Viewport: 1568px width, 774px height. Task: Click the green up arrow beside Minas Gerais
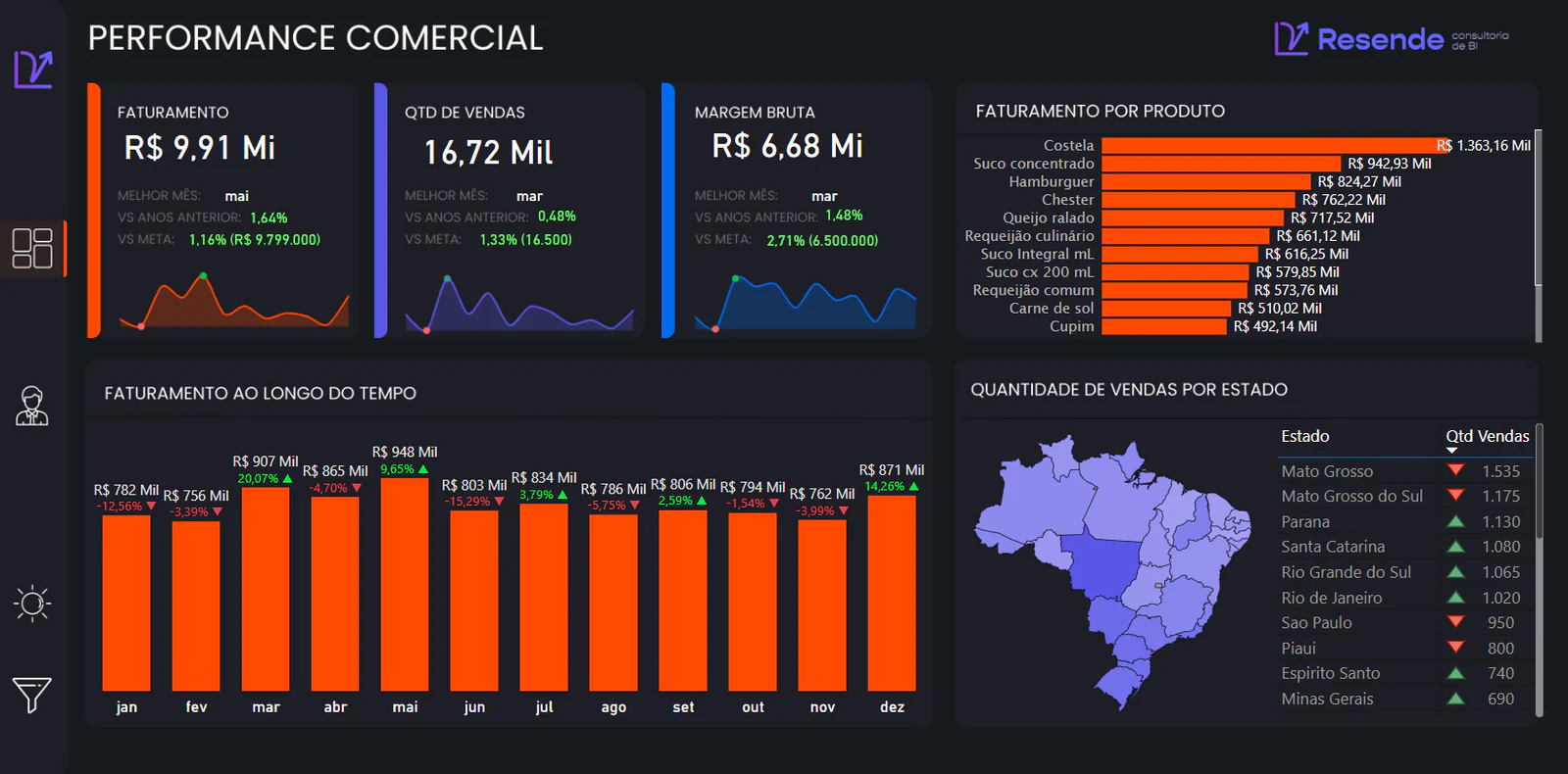[x=1456, y=699]
